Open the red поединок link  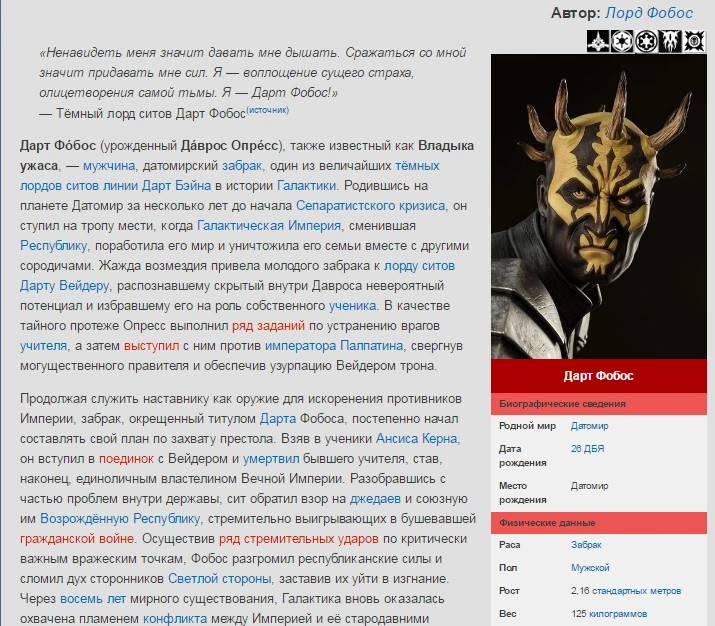point(126,459)
